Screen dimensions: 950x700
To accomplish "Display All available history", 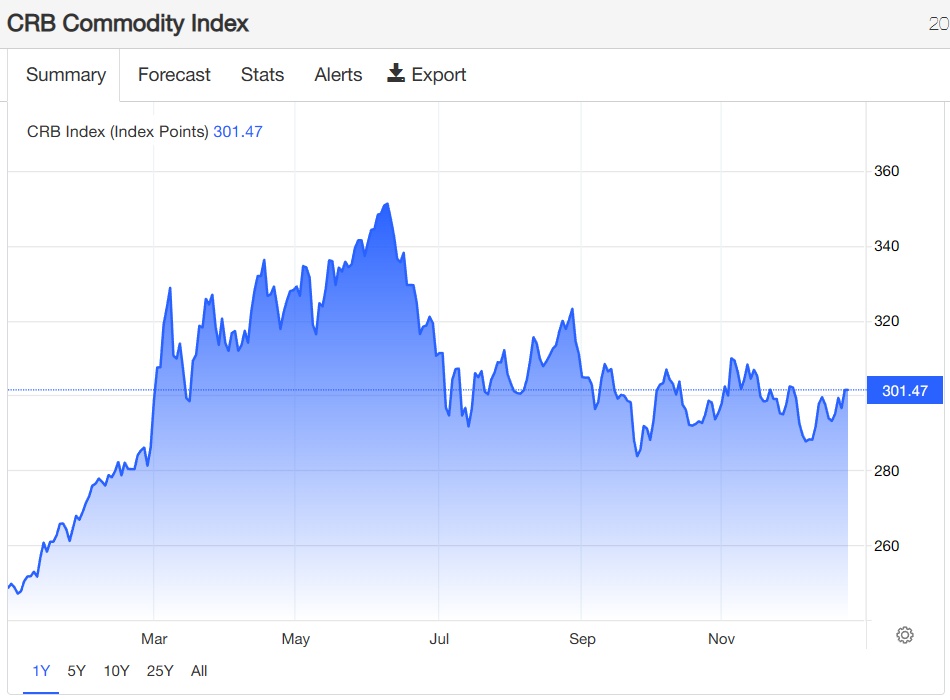I will (199, 671).
